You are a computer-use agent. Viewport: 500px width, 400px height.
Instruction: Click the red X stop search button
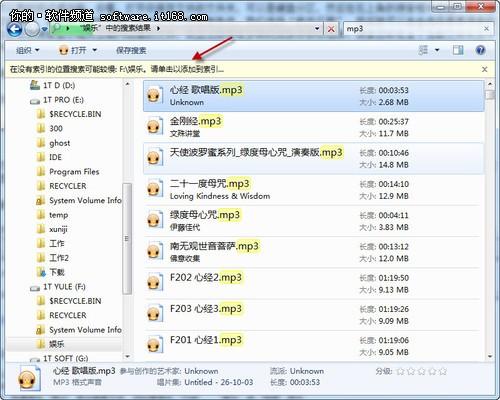click(331, 29)
